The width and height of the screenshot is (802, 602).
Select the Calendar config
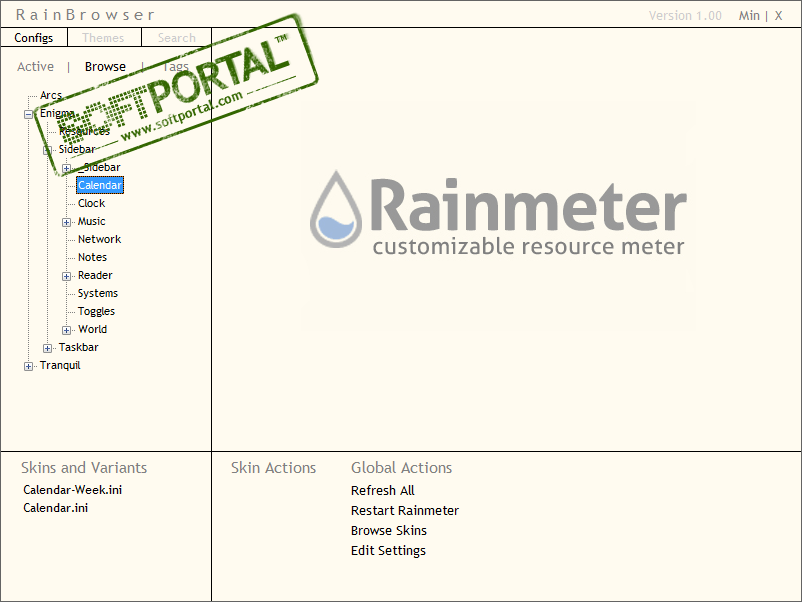point(100,185)
